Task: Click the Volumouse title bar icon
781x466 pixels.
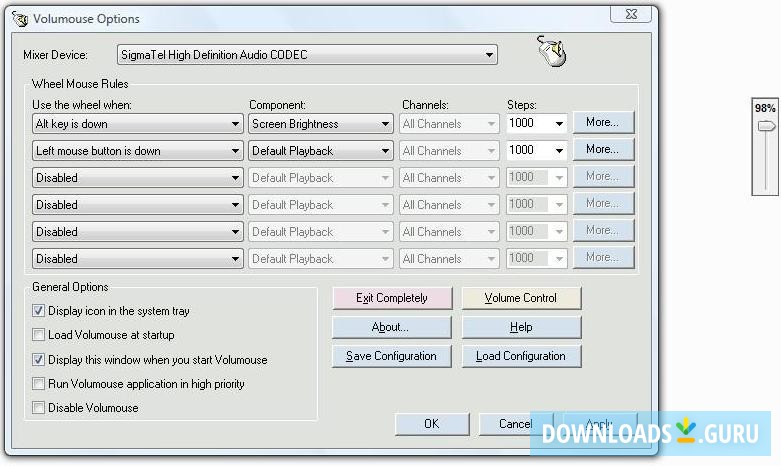Action: (21, 19)
